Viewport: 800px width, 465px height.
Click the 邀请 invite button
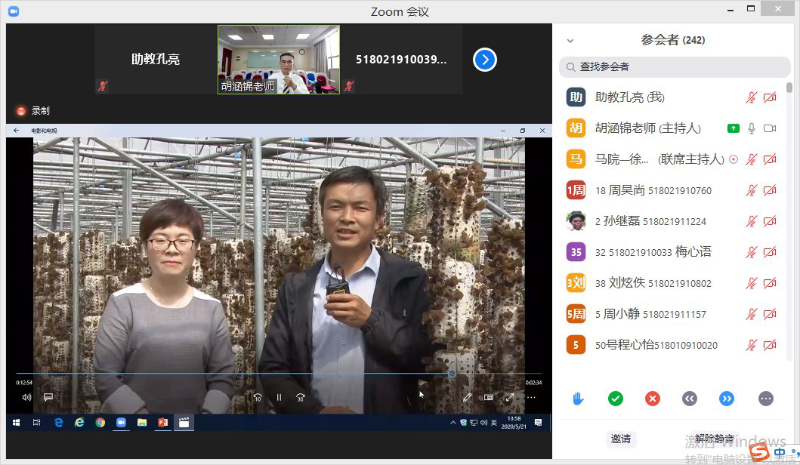tap(621, 438)
